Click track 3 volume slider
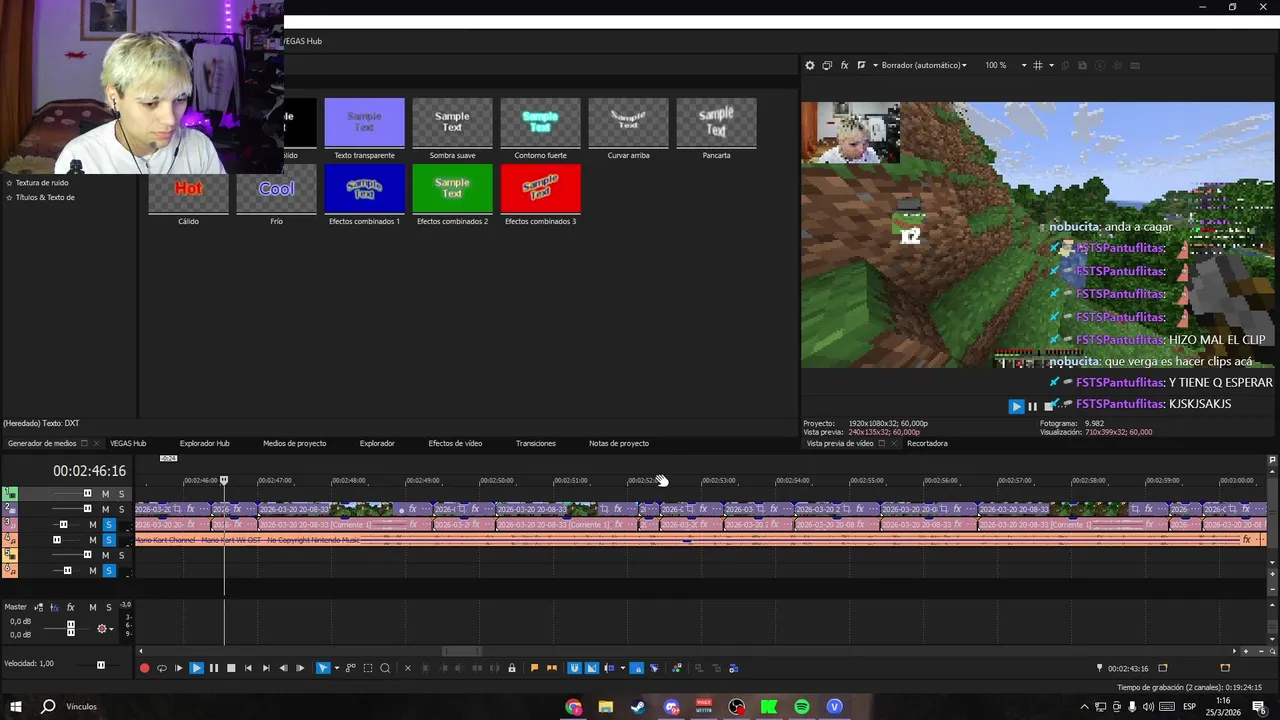The width and height of the screenshot is (1280, 720). click(x=63, y=525)
